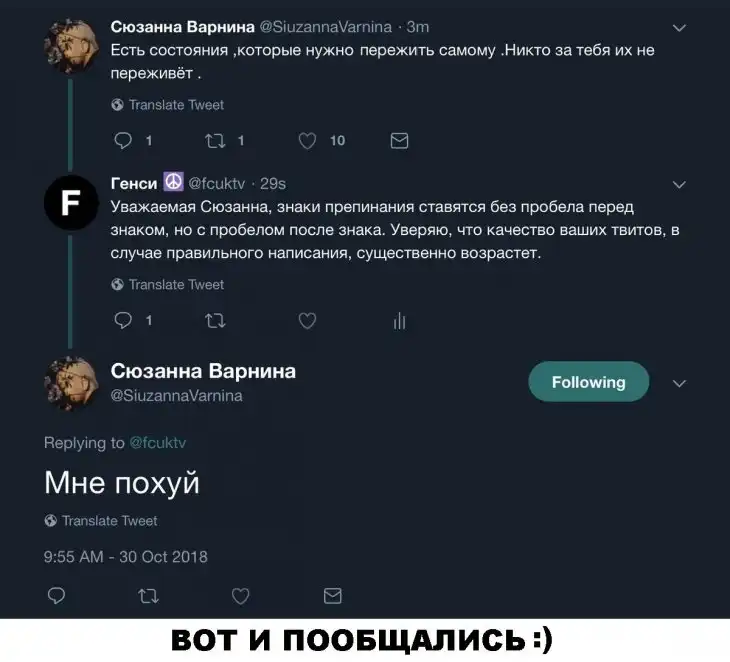Click Translate Tweet under Генси's reply
This screenshot has height=662, width=730.
[168, 284]
